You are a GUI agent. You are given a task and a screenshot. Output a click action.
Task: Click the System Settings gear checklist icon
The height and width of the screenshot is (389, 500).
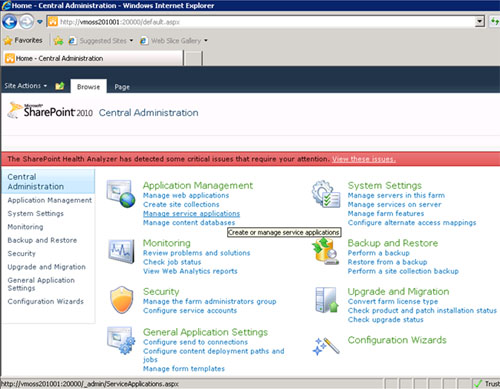coord(326,194)
